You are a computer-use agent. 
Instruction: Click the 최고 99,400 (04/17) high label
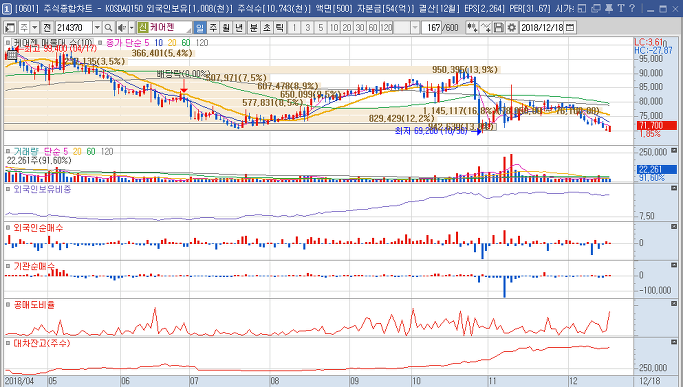click(59, 48)
